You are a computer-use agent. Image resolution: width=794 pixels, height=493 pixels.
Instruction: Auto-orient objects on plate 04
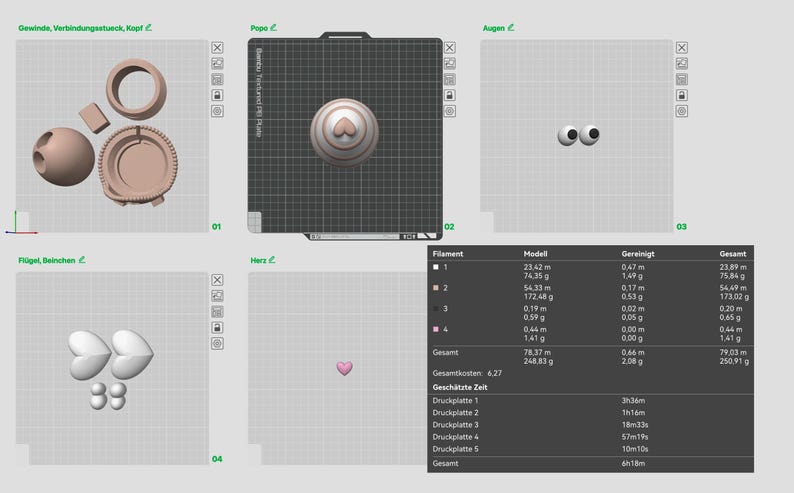[x=217, y=296]
